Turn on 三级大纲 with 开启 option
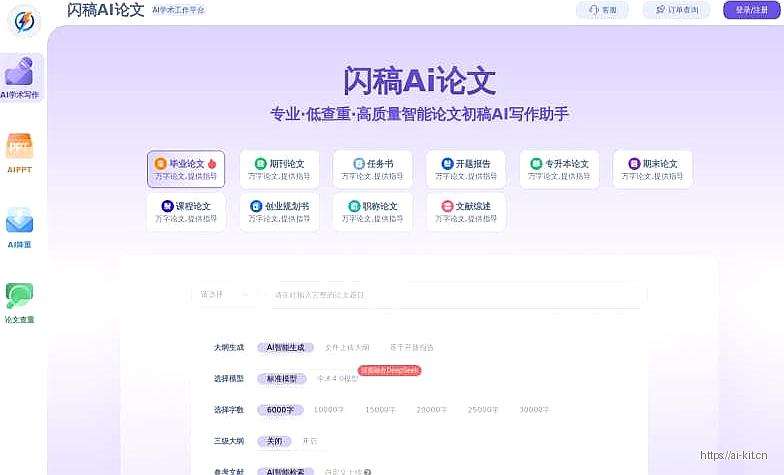Screen dimensions: 784x475 (310, 441)
